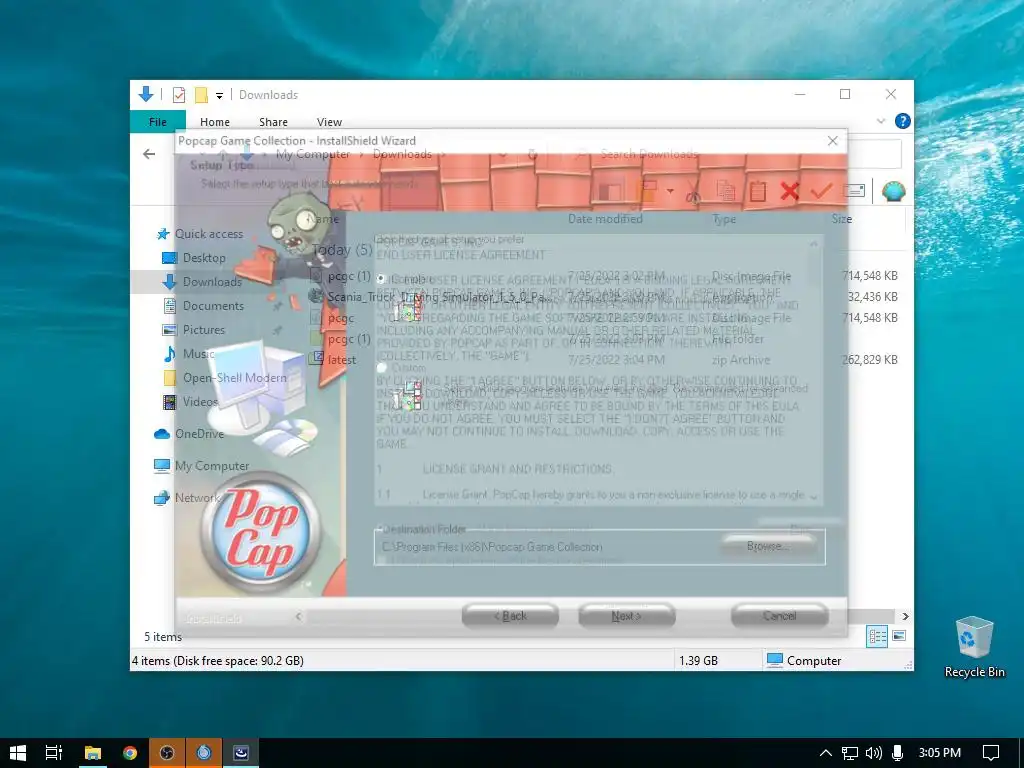Click the horizontal scrollbar right arrow
The width and height of the screenshot is (1024, 768).
(x=905, y=616)
